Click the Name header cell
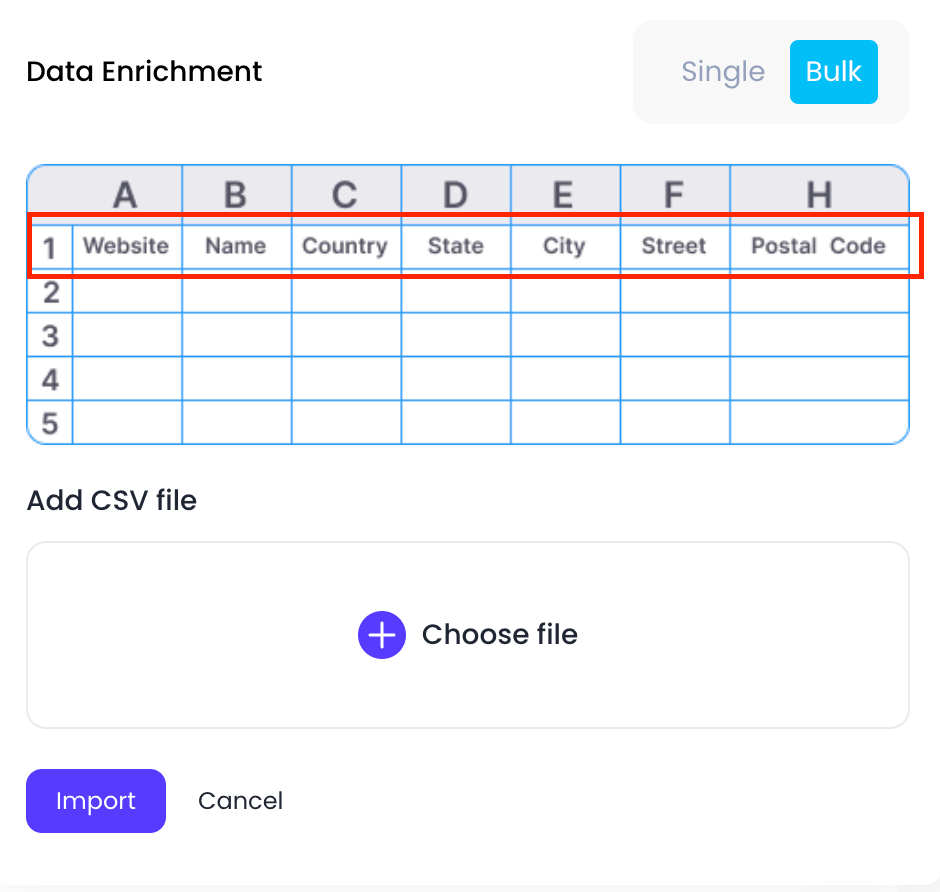 236,246
